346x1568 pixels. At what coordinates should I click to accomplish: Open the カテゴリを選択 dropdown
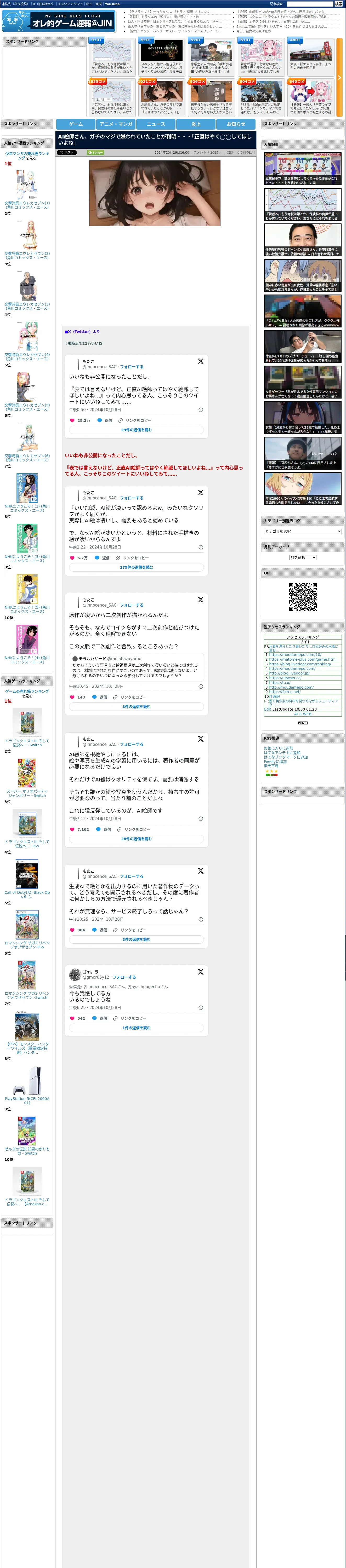click(303, 531)
